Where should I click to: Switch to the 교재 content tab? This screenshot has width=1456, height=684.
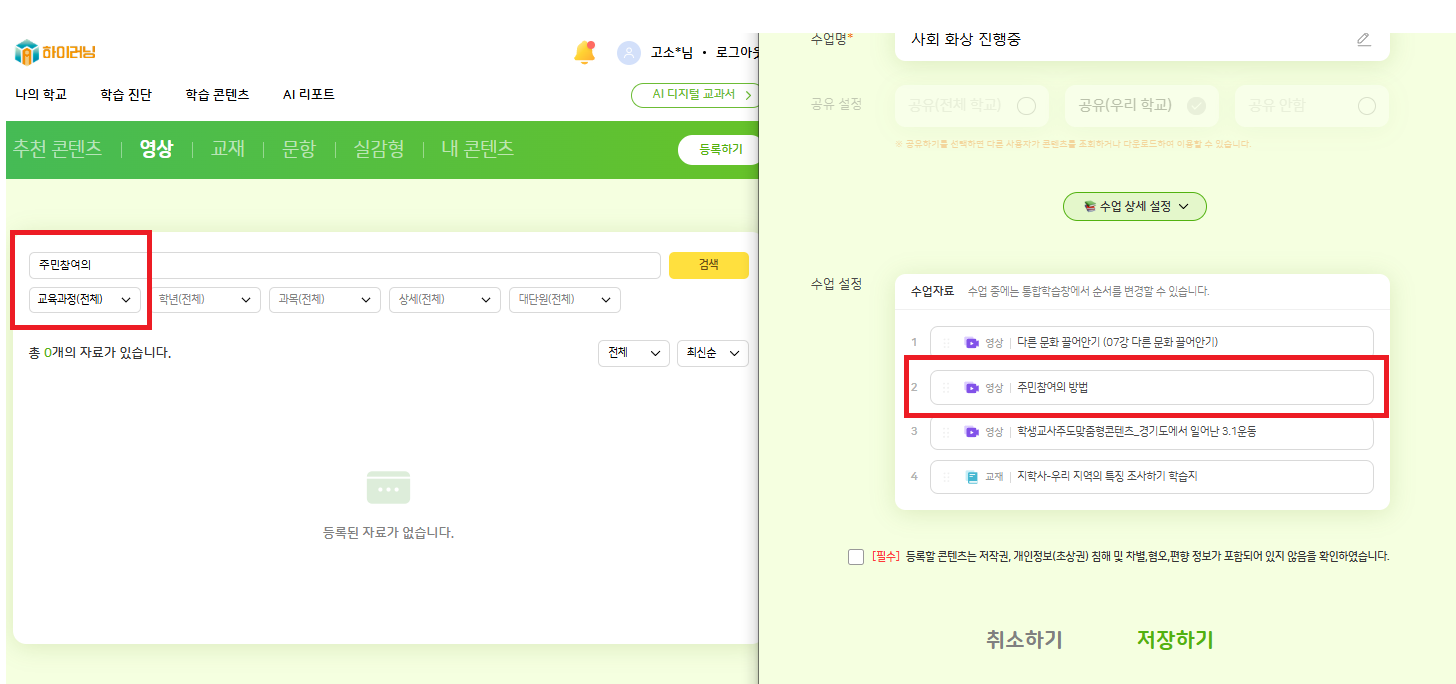(x=228, y=149)
